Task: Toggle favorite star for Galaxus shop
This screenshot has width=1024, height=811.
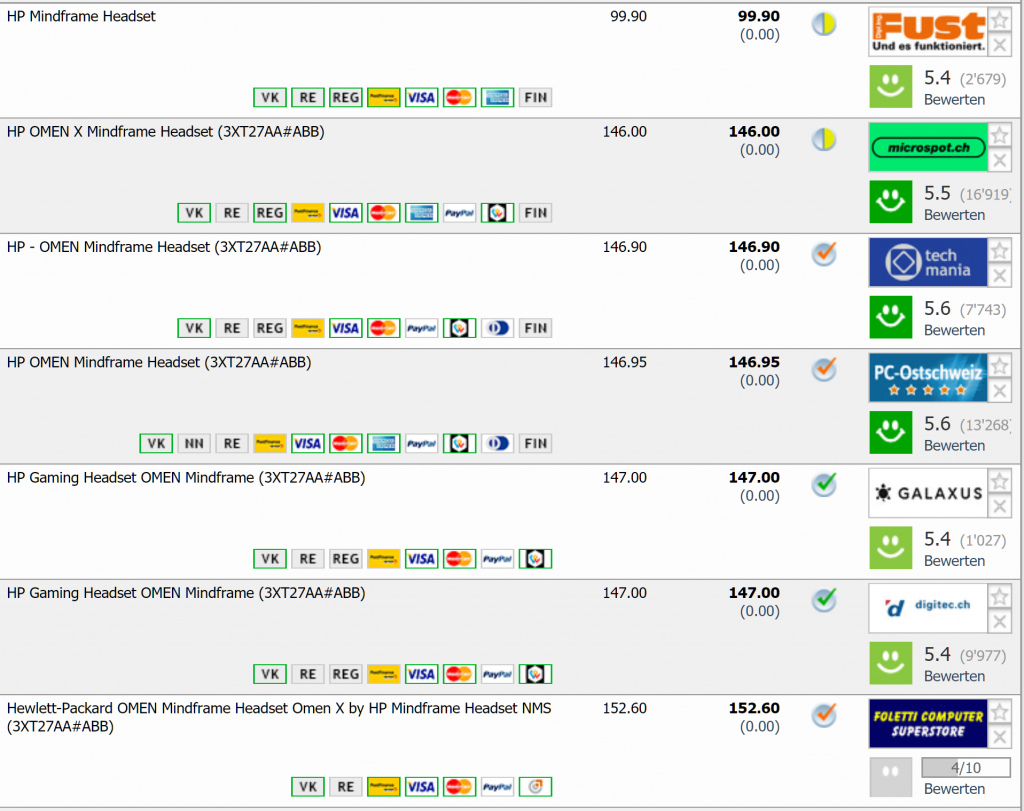Action: pos(999,481)
